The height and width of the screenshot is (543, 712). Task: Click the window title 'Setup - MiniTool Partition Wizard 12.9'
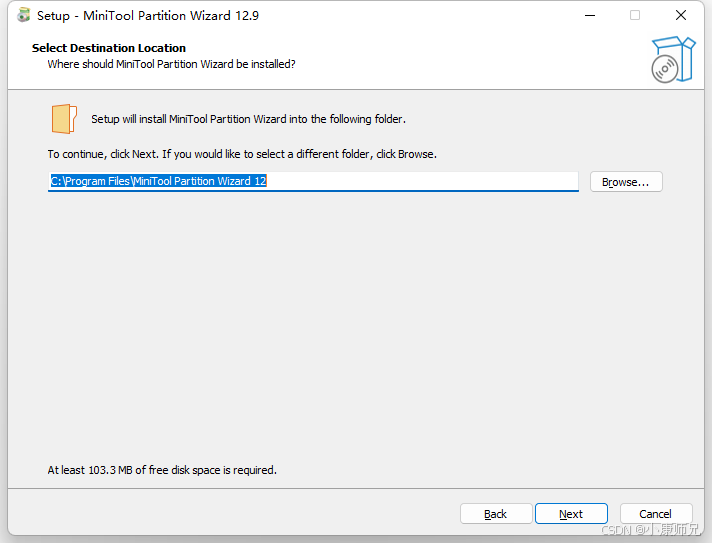[x=148, y=15]
